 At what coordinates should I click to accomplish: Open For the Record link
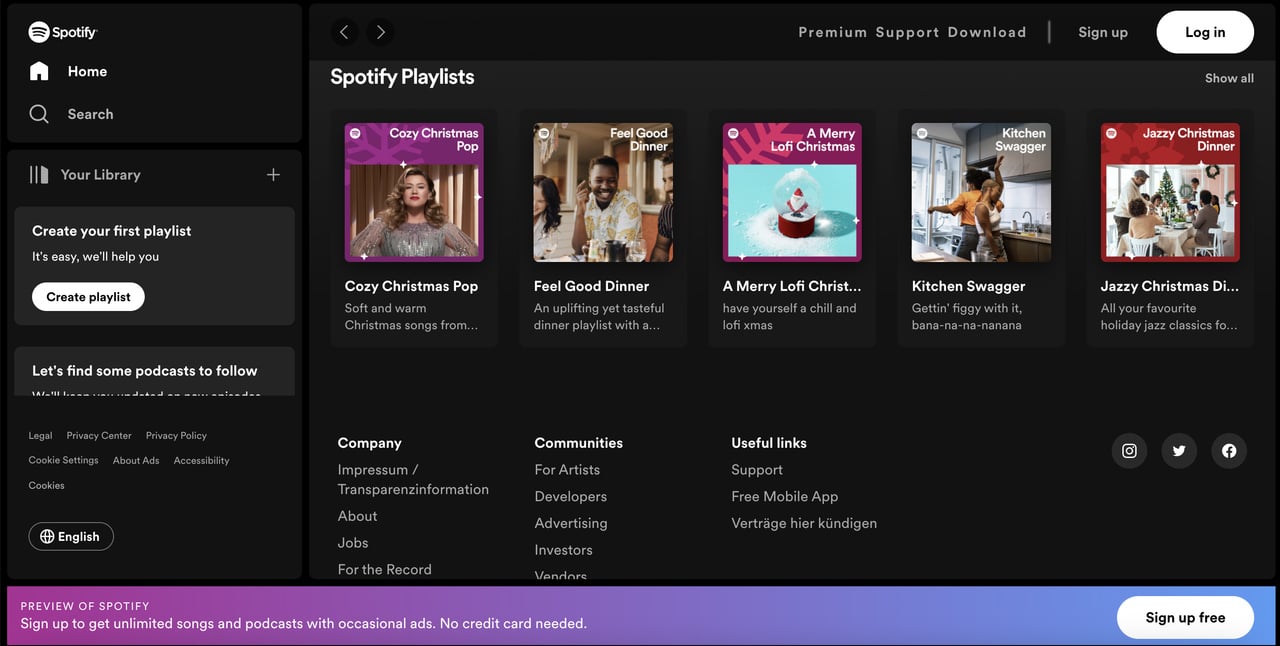(385, 570)
